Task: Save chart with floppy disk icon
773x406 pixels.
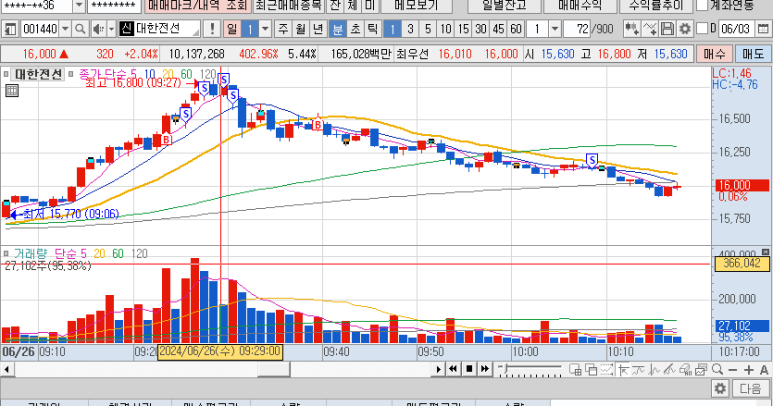Action: coord(667,29)
